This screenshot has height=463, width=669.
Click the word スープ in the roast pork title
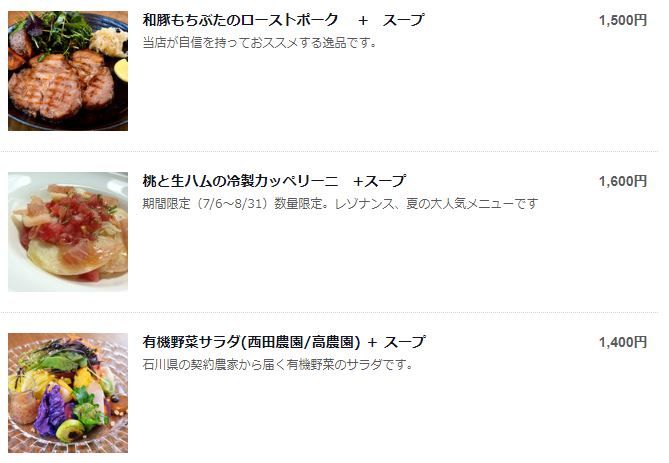(403, 20)
